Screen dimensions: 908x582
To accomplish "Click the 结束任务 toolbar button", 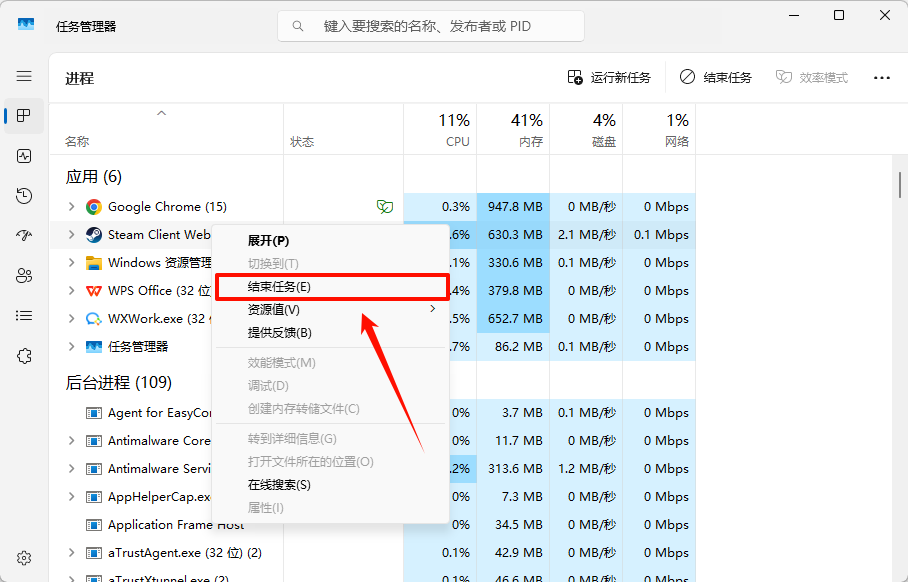I will pyautogui.click(x=715, y=76).
